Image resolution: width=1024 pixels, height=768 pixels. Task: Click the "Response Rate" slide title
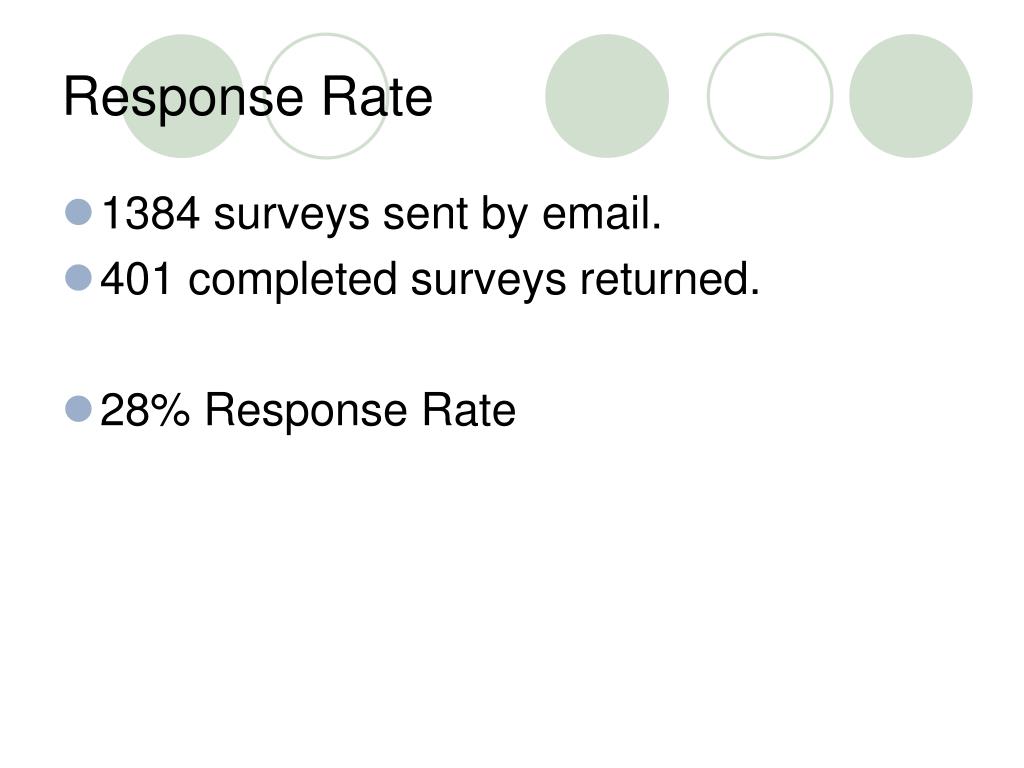click(x=248, y=98)
